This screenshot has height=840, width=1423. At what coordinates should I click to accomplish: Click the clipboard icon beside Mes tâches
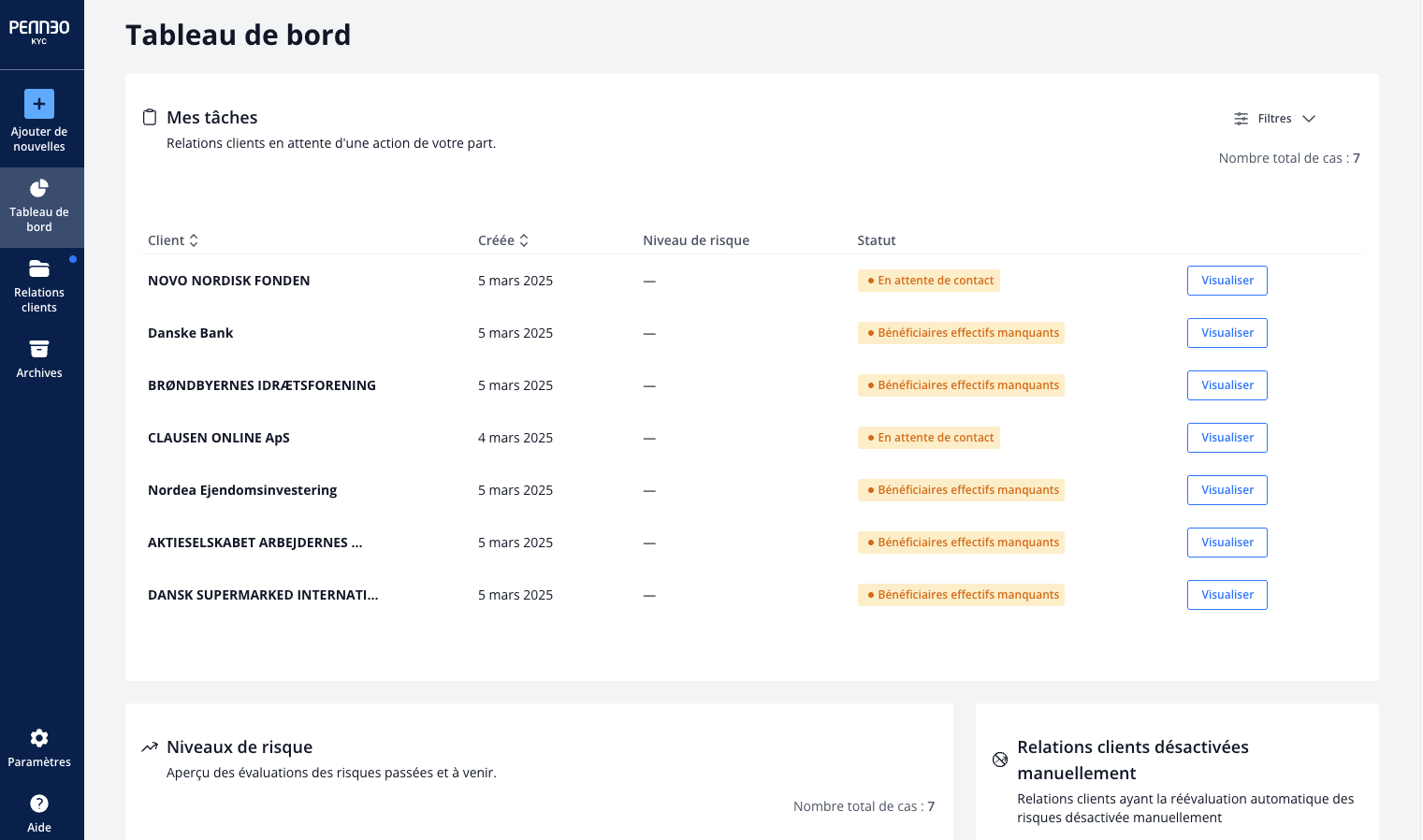[x=150, y=117]
